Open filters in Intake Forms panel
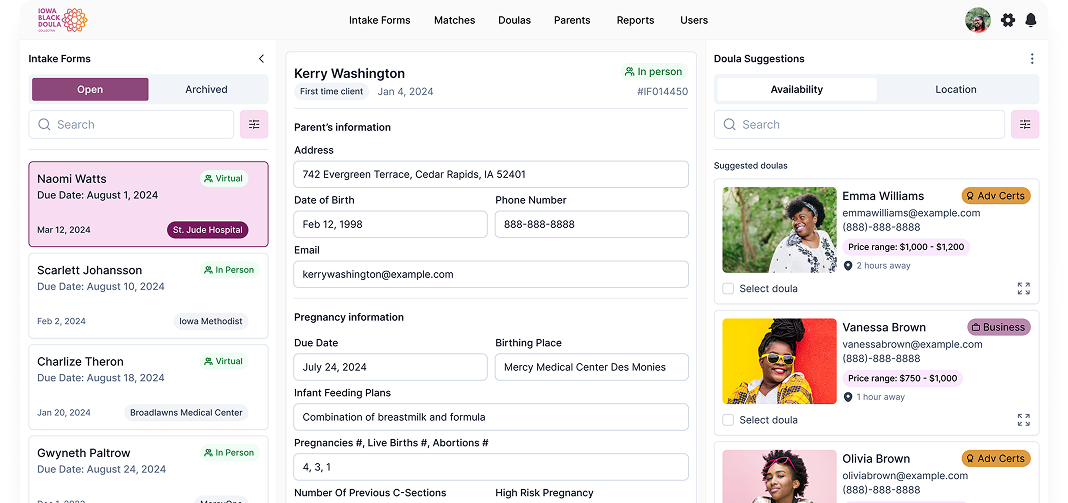Image resolution: width=1068 pixels, height=503 pixels. pos(254,125)
